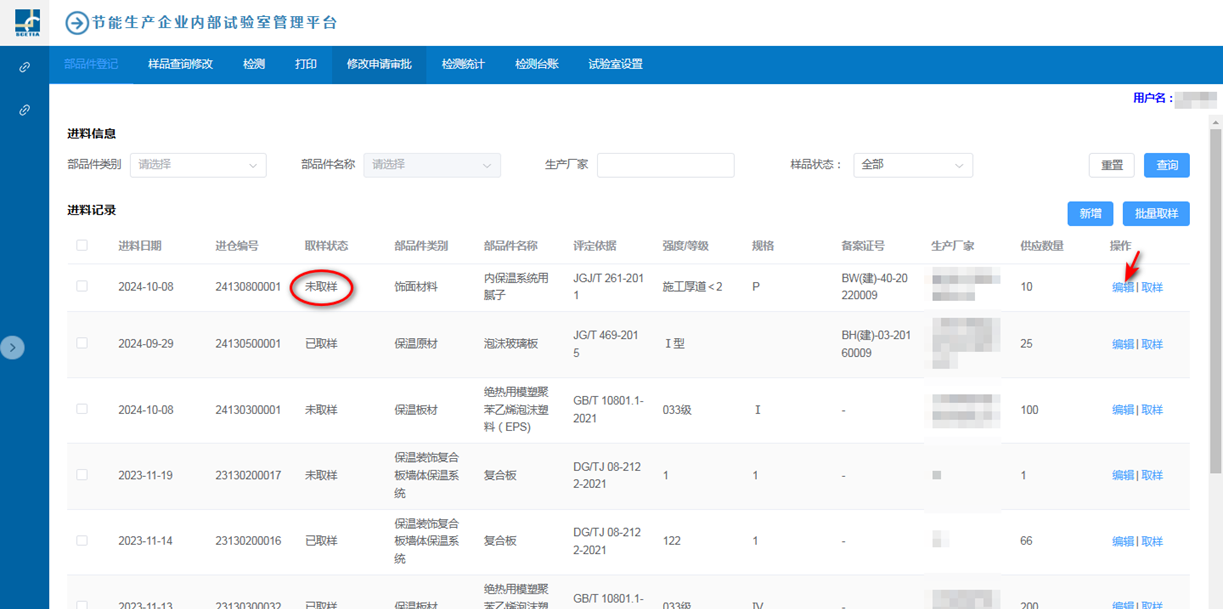
Task: Click the first link icon in left sidebar
Action: (25, 67)
